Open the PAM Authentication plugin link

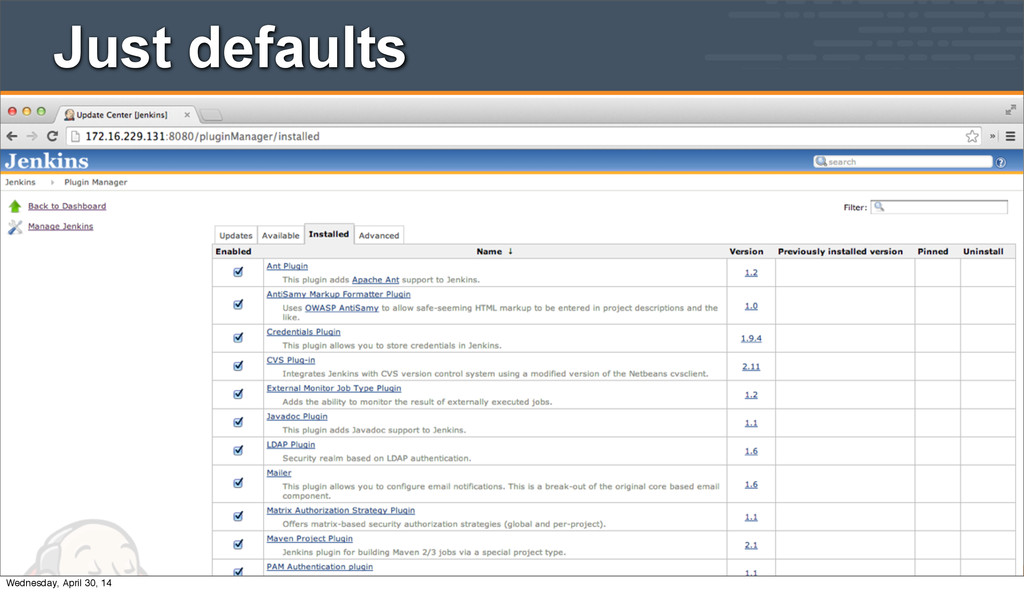tap(319, 567)
